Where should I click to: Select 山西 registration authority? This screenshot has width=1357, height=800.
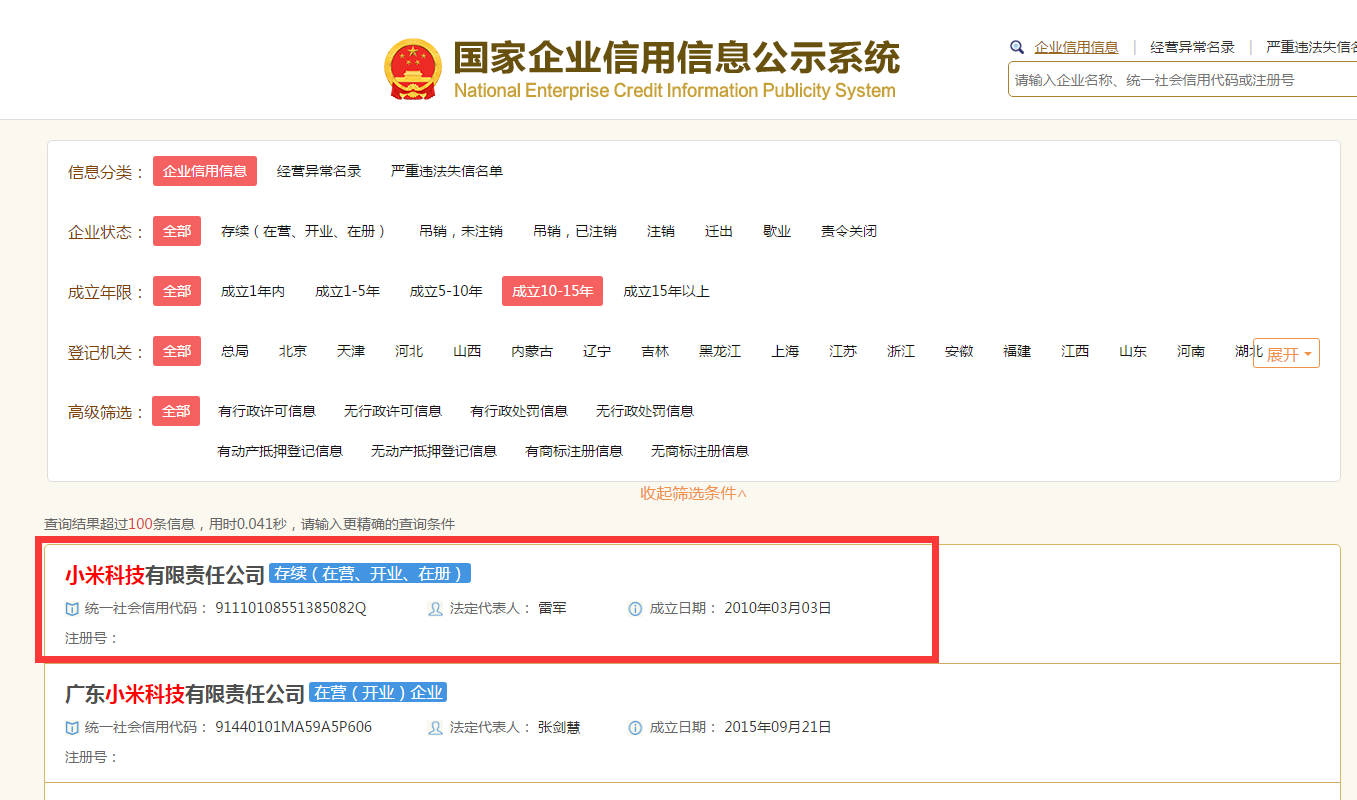pyautogui.click(x=467, y=351)
